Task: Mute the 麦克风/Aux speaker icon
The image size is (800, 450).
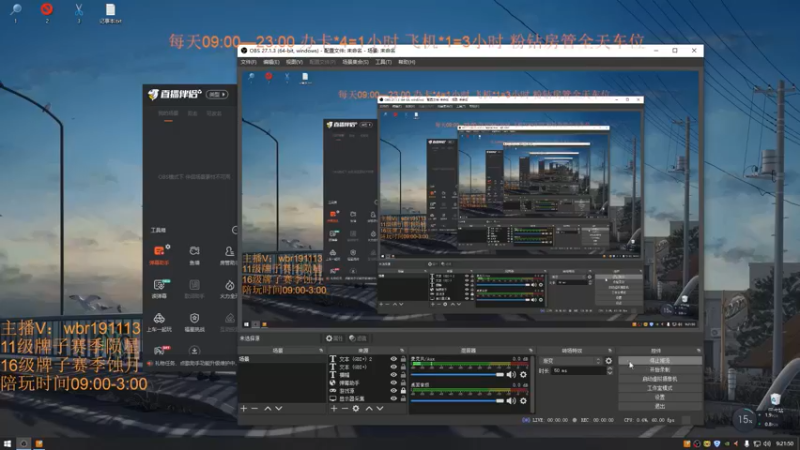Action: click(511, 374)
